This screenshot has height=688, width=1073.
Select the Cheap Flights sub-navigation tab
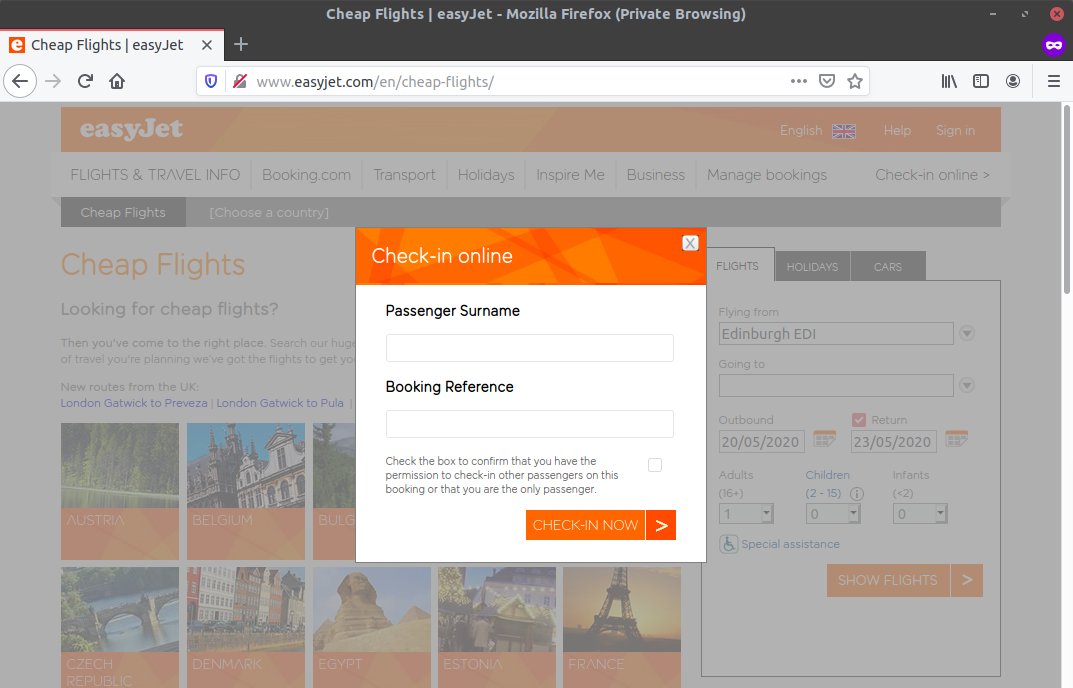[123, 212]
